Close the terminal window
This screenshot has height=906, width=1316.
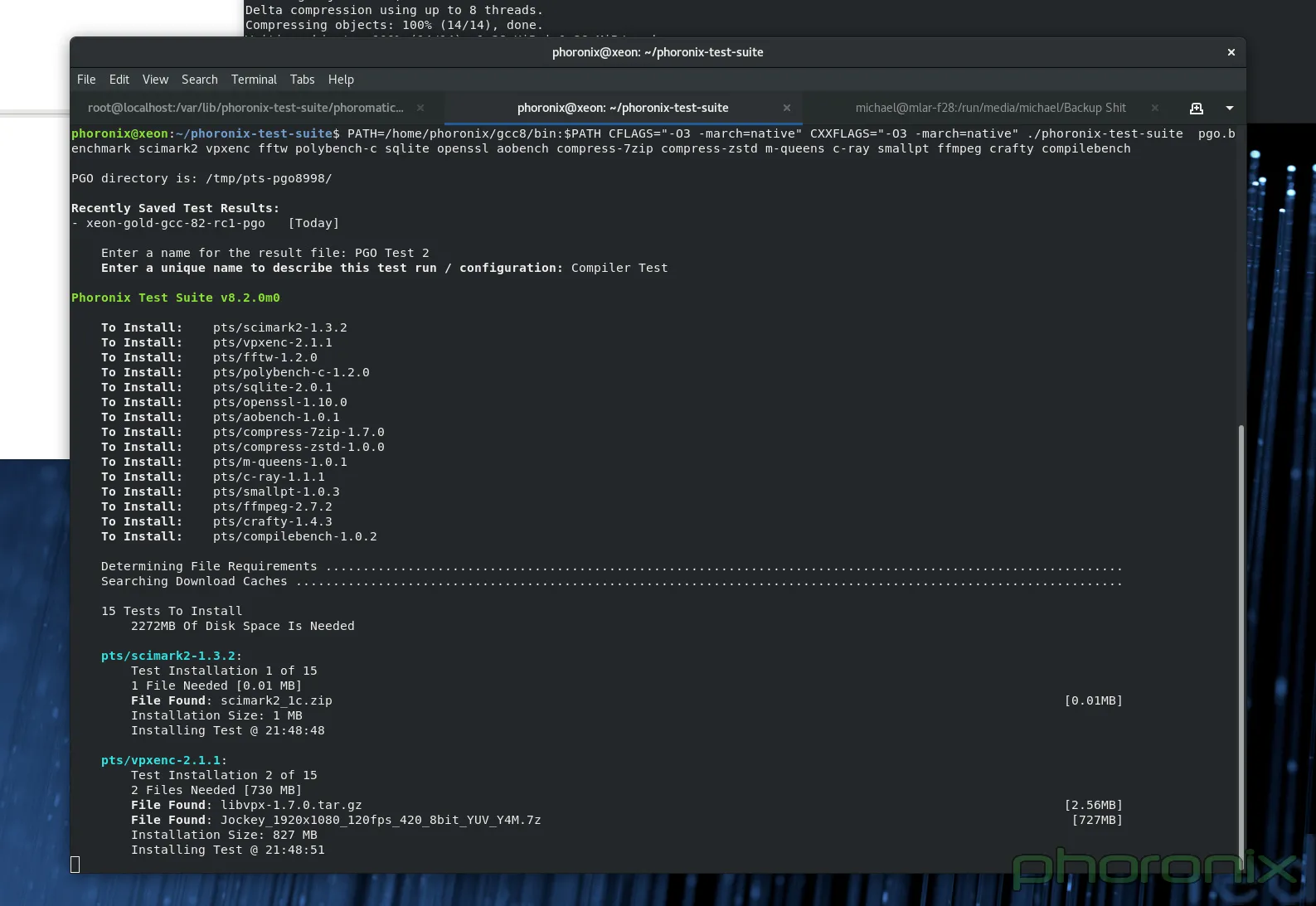tap(1231, 52)
